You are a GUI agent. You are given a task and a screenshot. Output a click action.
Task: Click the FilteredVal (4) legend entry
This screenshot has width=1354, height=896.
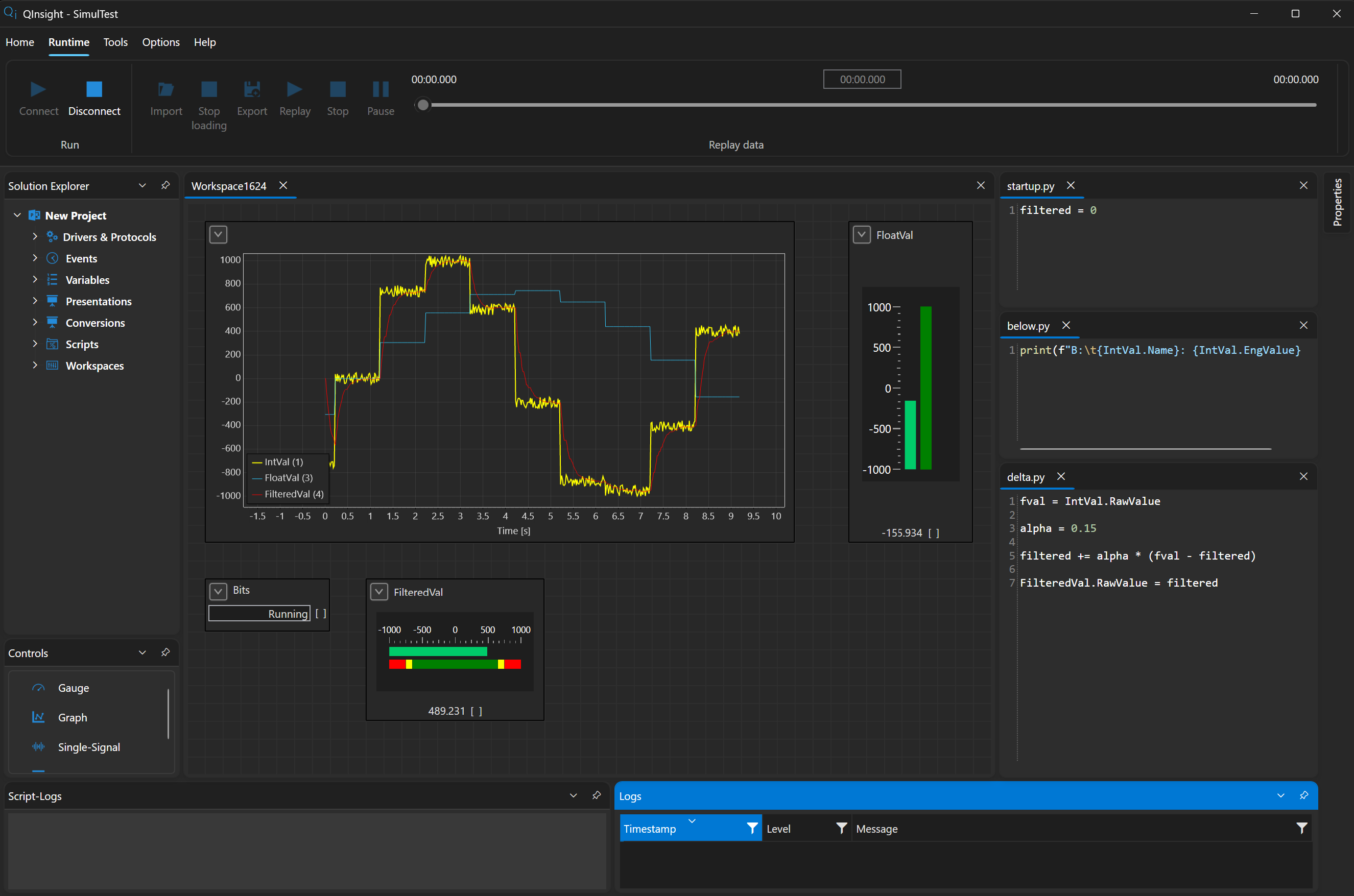(288, 494)
